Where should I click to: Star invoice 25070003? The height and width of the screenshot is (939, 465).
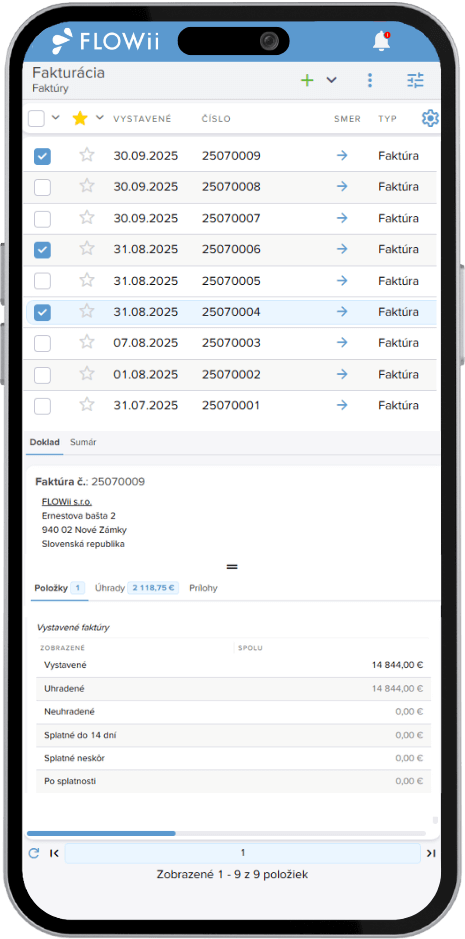click(x=87, y=342)
